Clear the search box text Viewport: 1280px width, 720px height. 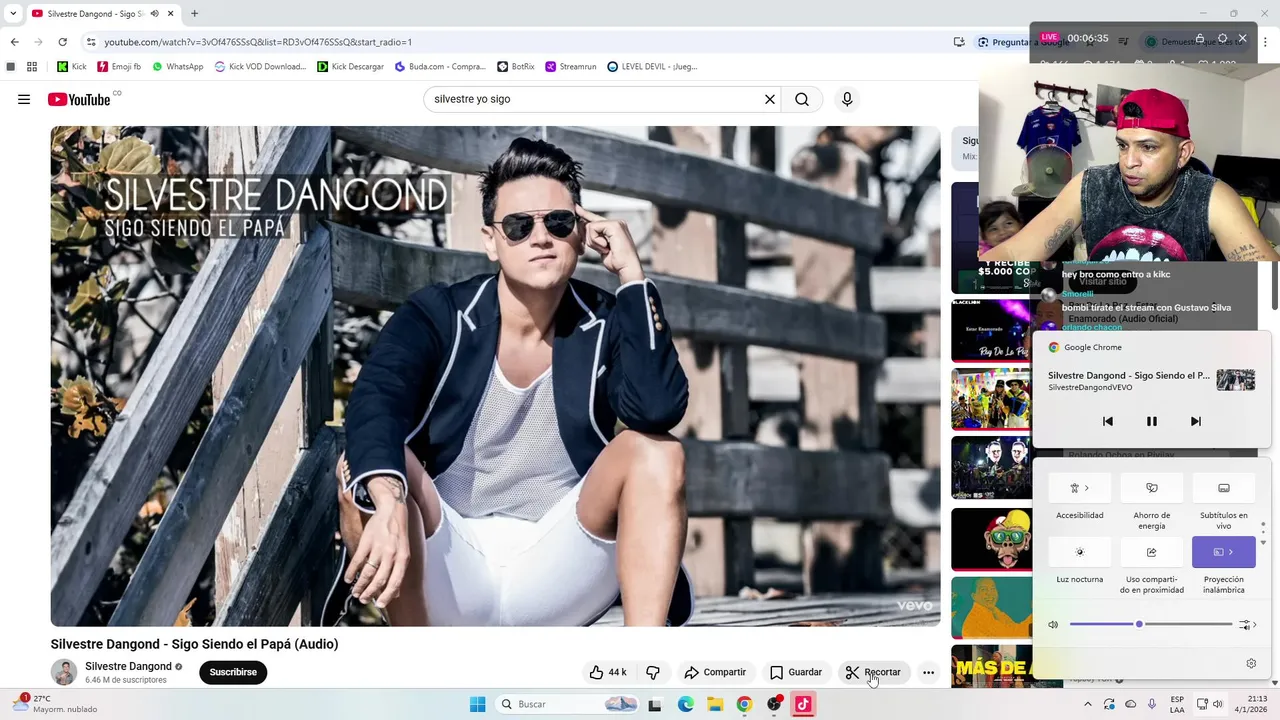click(770, 99)
